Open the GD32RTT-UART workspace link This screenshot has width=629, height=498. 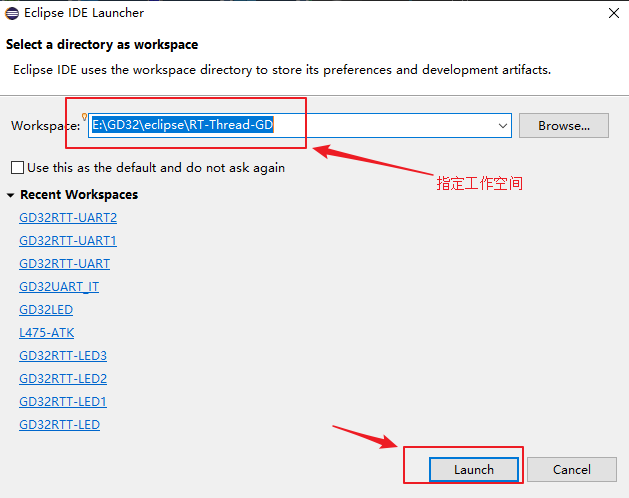(x=64, y=264)
